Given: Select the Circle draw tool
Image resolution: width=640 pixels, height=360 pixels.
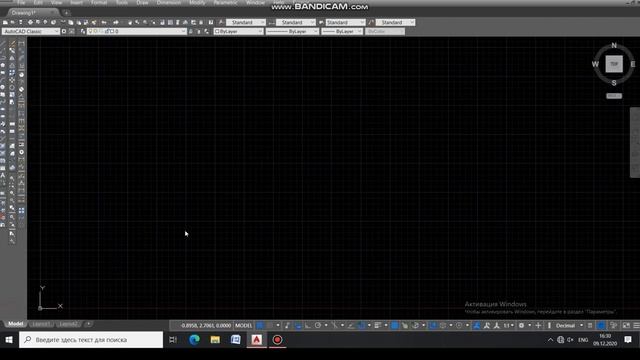Looking at the screenshot, I should coord(3,87).
